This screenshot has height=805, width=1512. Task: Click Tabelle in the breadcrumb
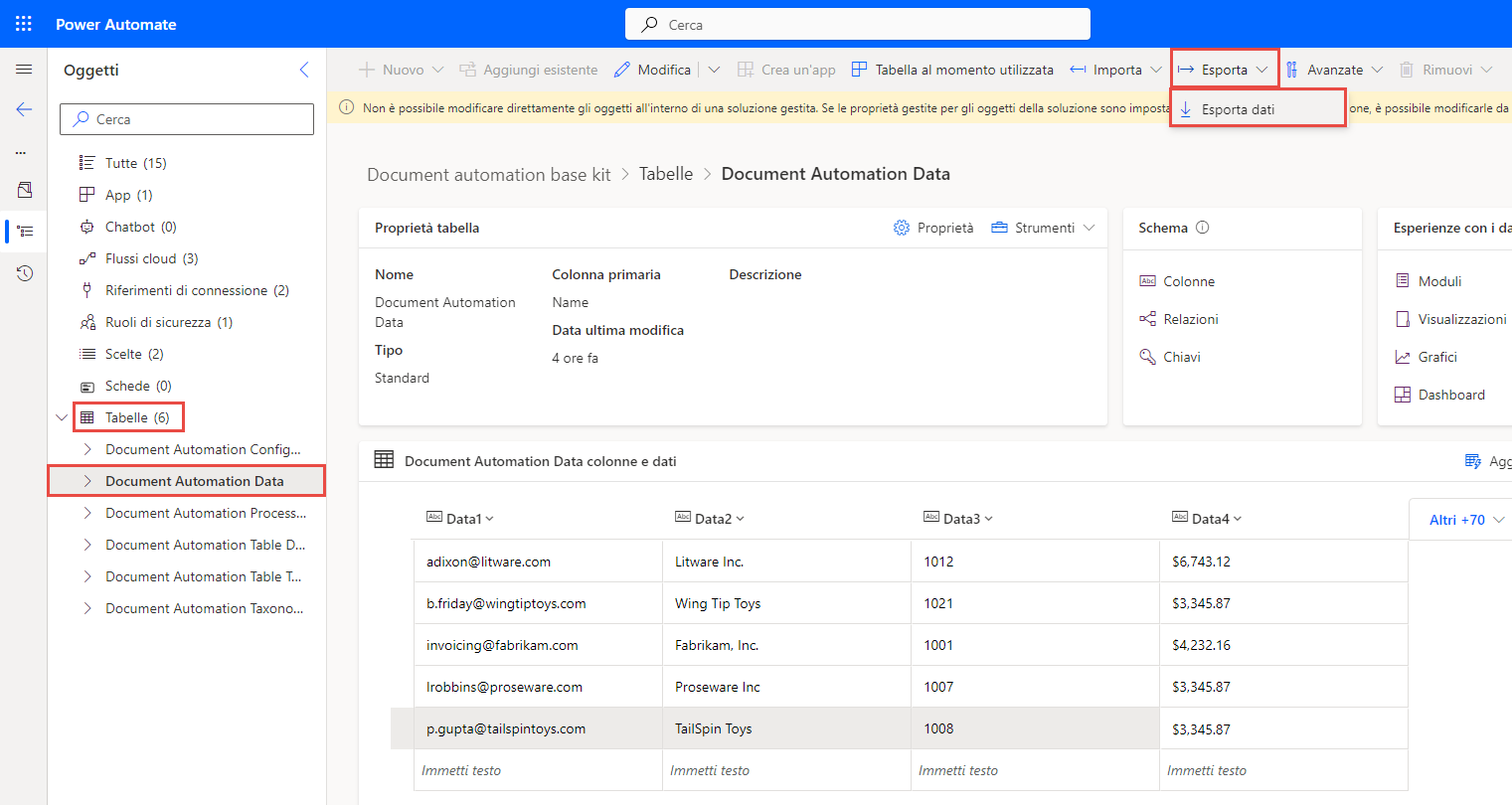point(665,174)
